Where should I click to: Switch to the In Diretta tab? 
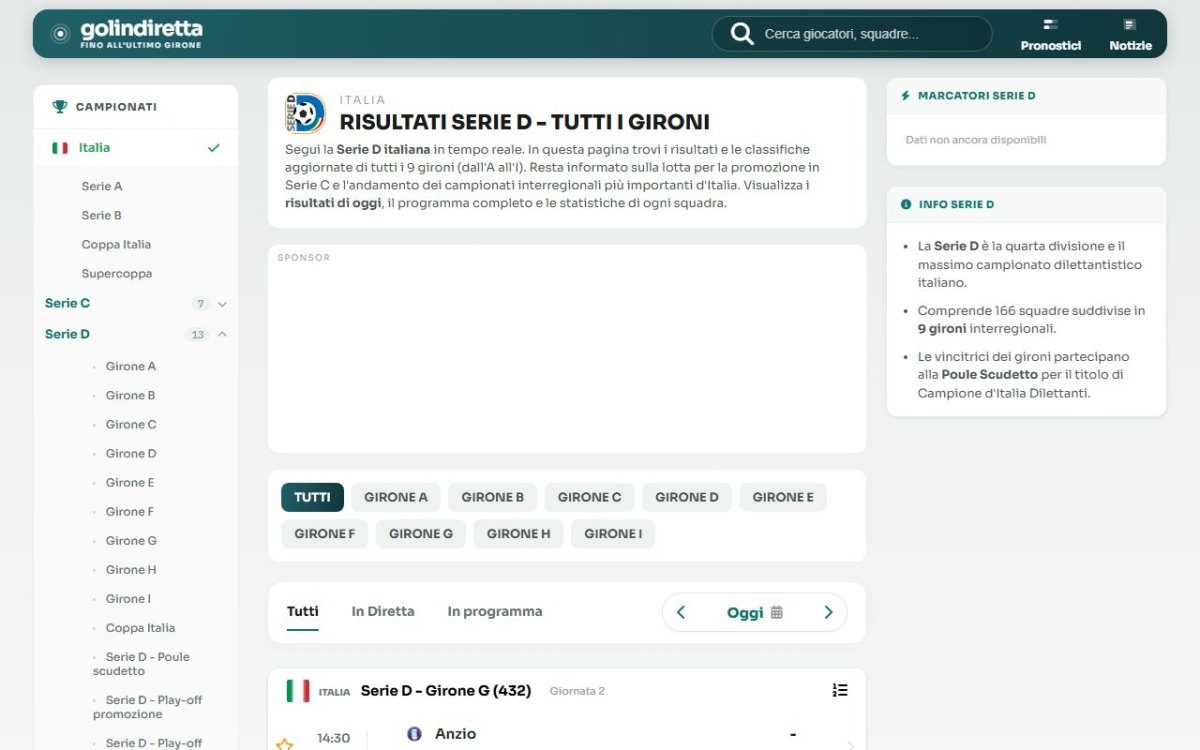coord(383,611)
